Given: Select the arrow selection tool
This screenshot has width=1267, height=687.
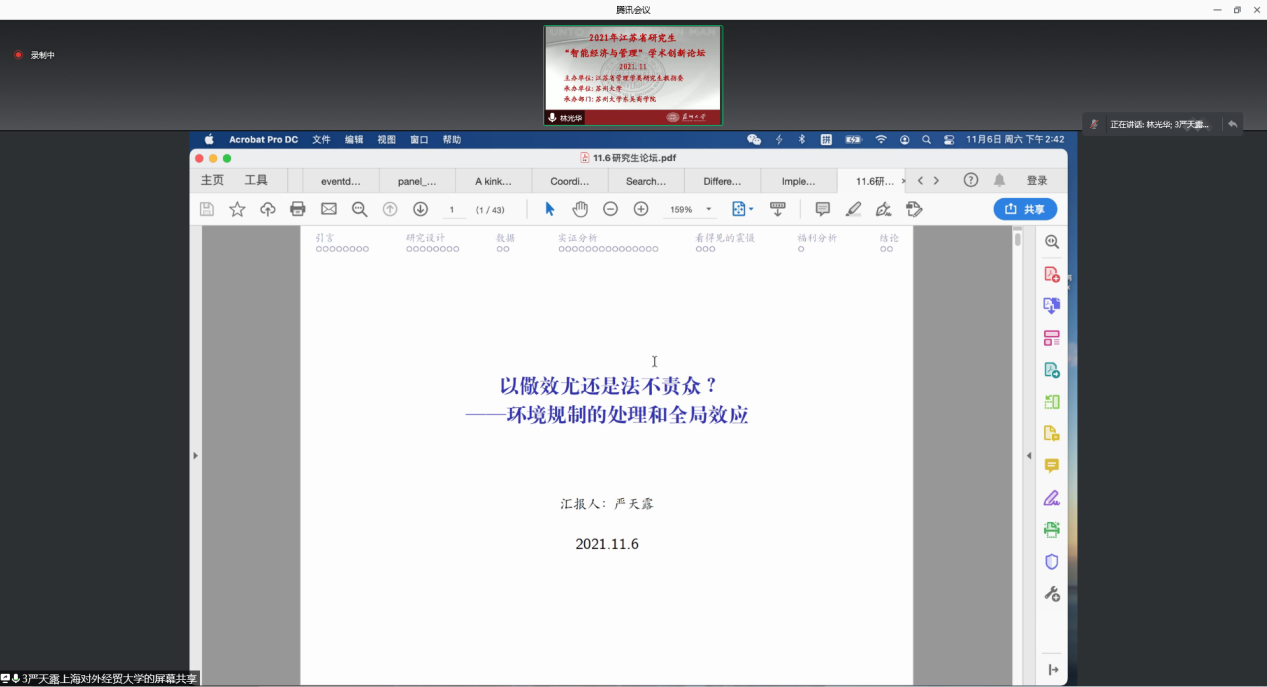Looking at the screenshot, I should pyautogui.click(x=549, y=209).
